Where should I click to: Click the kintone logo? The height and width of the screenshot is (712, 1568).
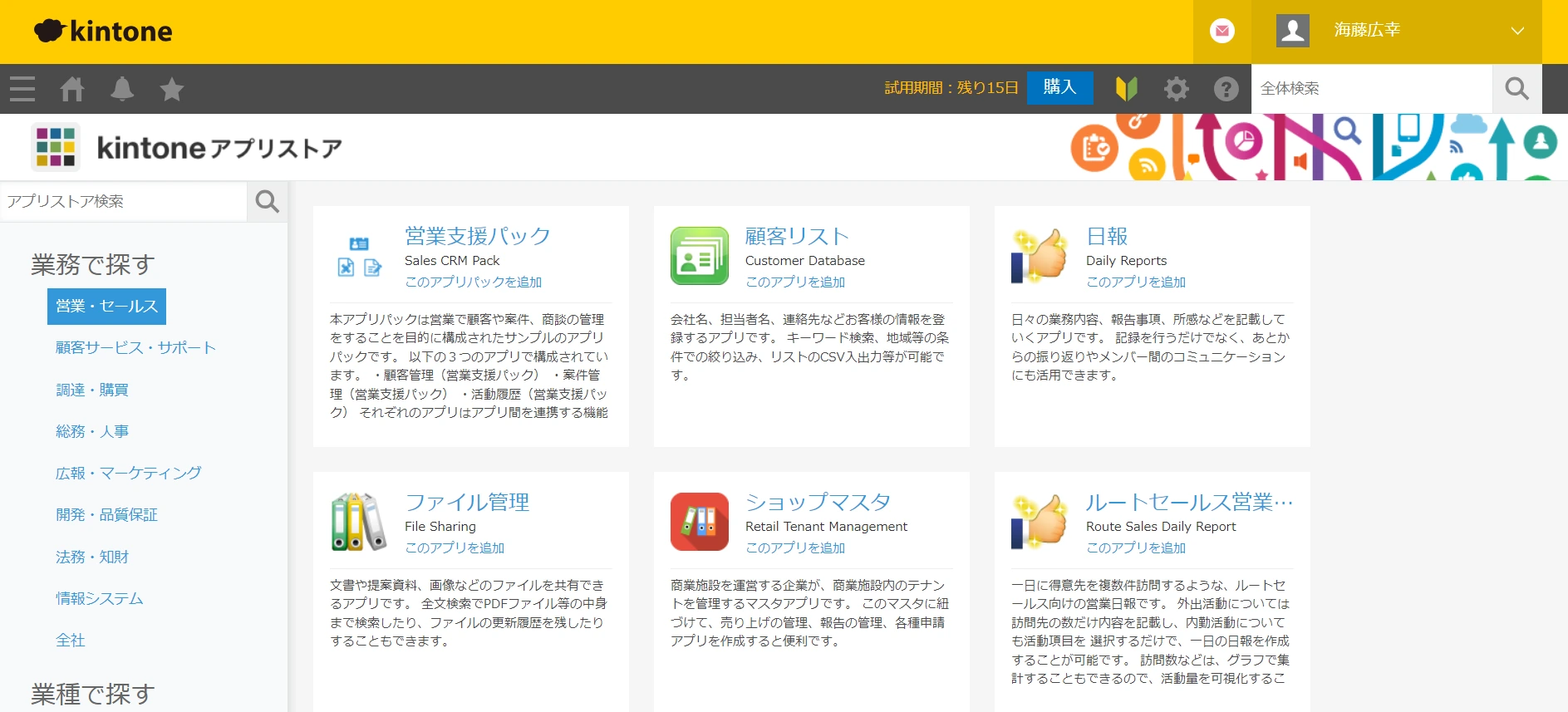point(103,32)
